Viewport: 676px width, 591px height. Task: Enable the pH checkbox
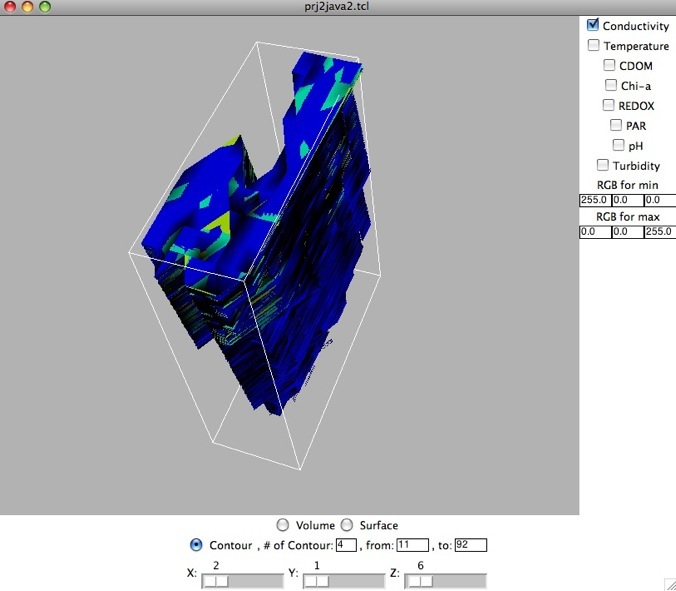pos(618,145)
